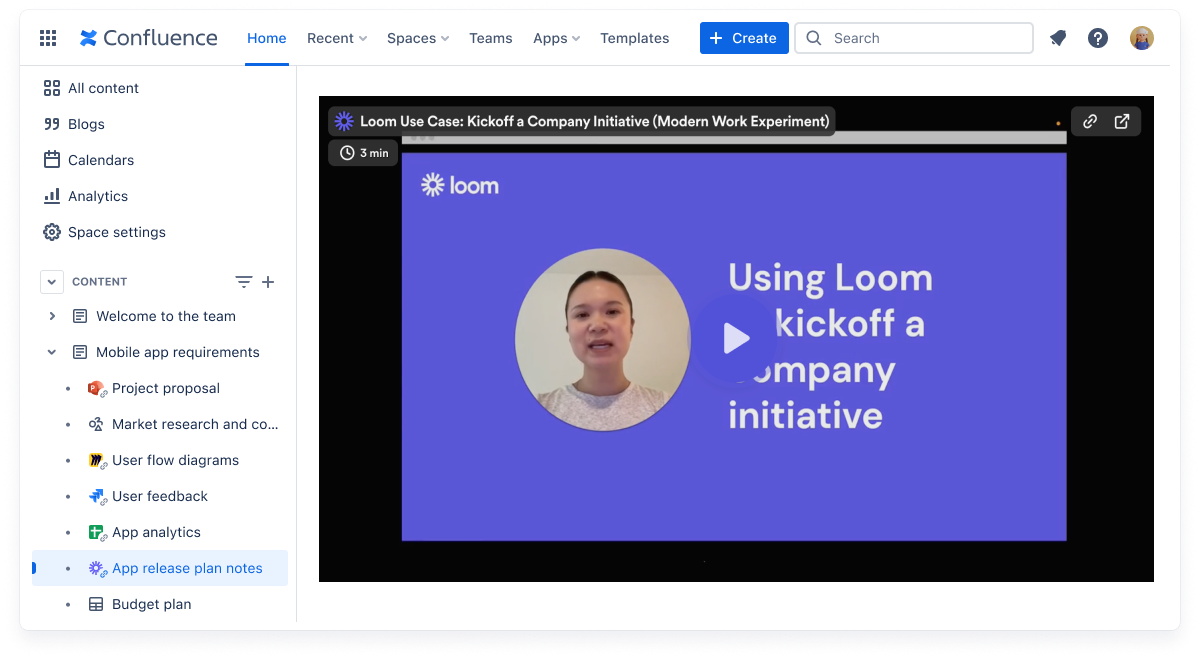Click the icon beside Market research
The height and width of the screenshot is (660, 1200).
coord(97,424)
